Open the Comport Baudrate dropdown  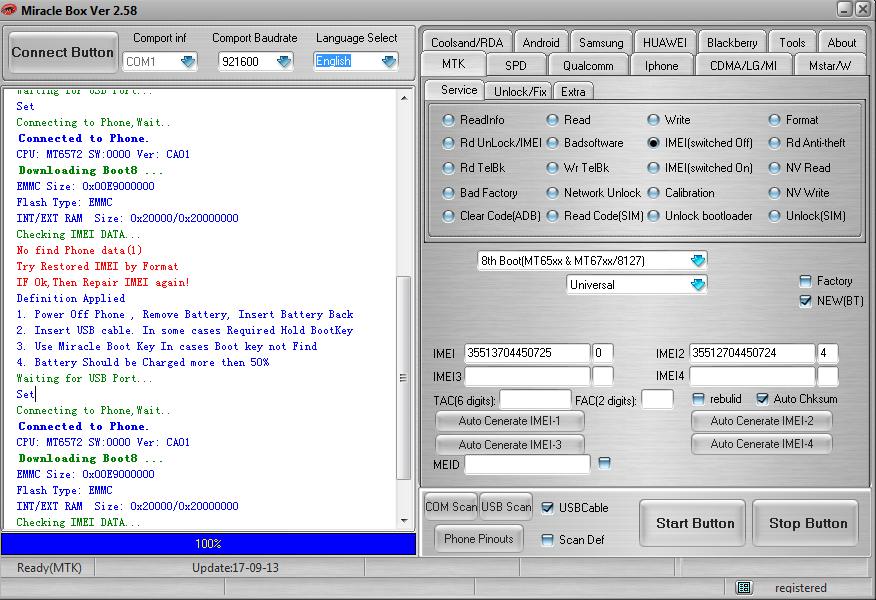point(284,61)
